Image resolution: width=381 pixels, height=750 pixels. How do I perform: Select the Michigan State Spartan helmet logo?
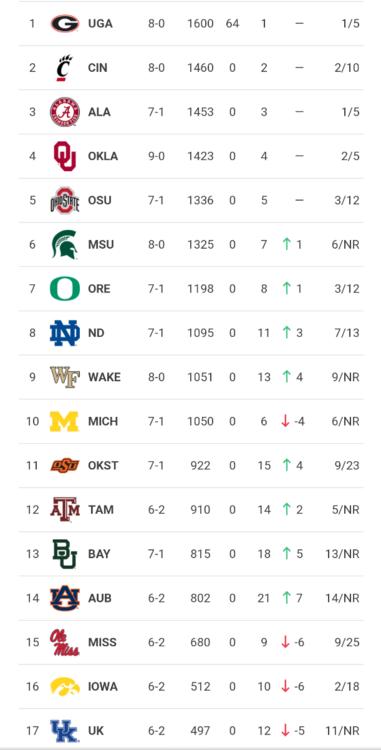(x=65, y=244)
